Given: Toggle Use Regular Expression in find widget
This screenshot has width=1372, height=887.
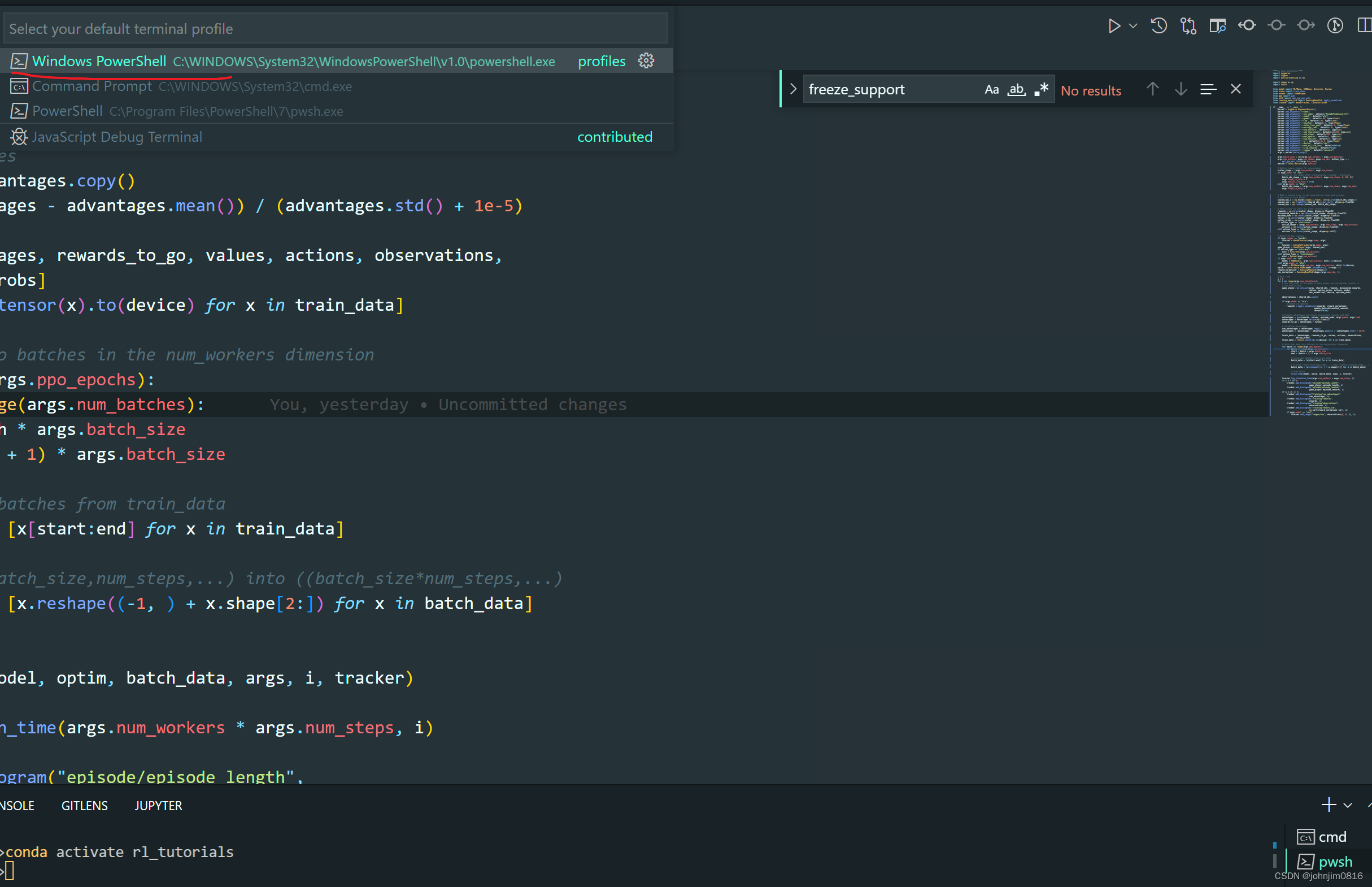Looking at the screenshot, I should [x=1041, y=89].
